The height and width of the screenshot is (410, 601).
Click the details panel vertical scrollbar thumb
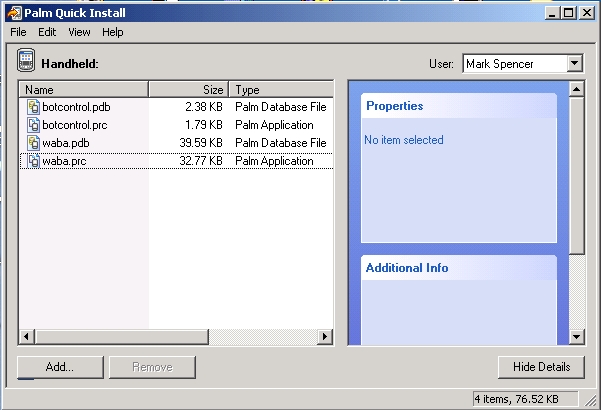click(x=576, y=175)
